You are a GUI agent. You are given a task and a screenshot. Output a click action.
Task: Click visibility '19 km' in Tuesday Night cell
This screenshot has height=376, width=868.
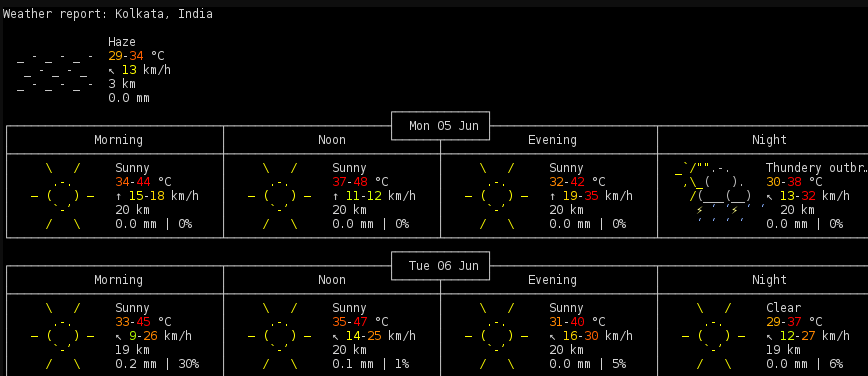[783, 350]
